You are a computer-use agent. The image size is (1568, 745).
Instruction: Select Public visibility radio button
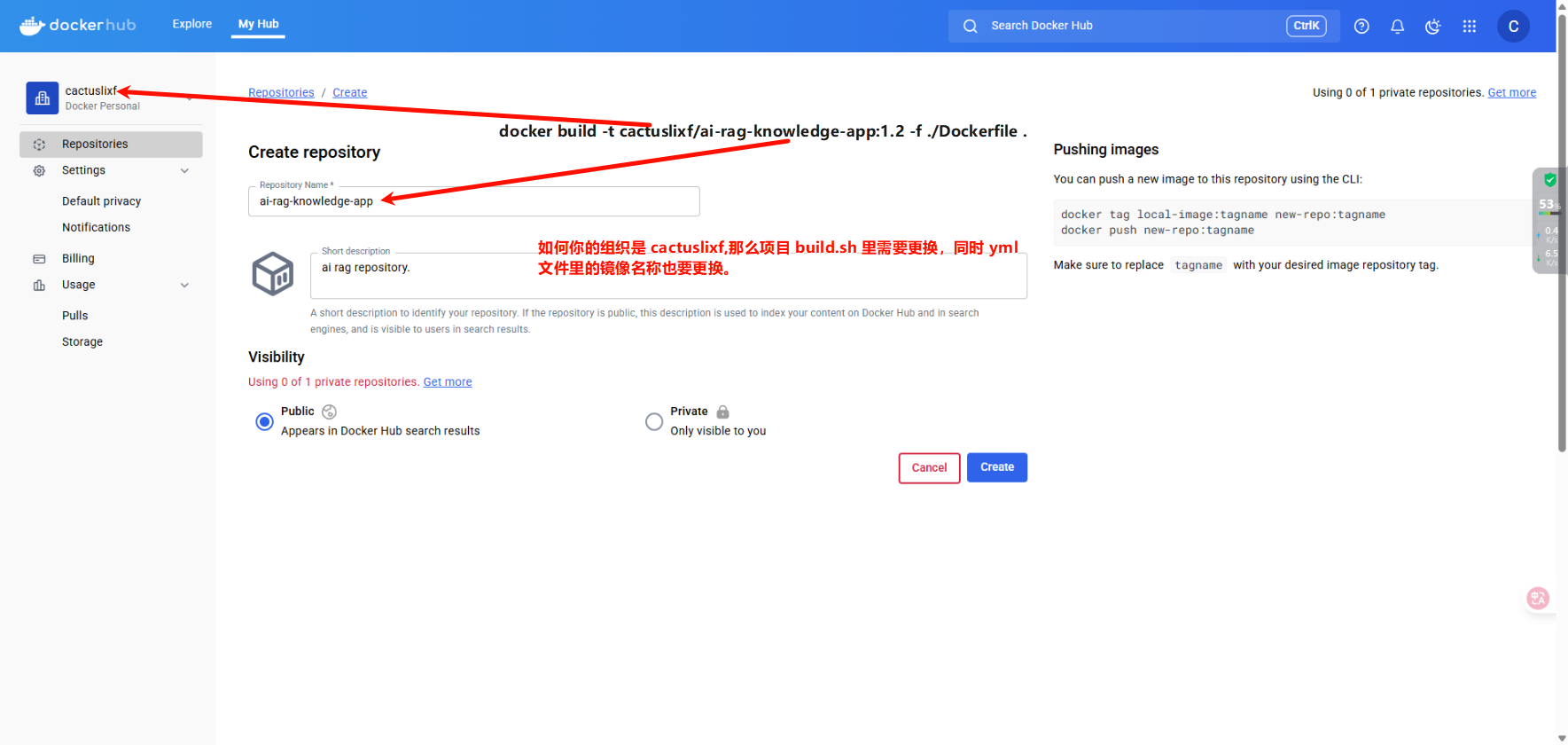tap(264, 421)
